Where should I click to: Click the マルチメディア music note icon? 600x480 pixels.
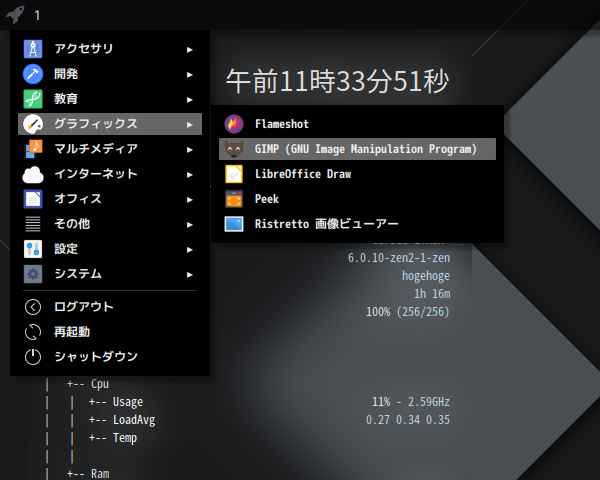[33, 149]
